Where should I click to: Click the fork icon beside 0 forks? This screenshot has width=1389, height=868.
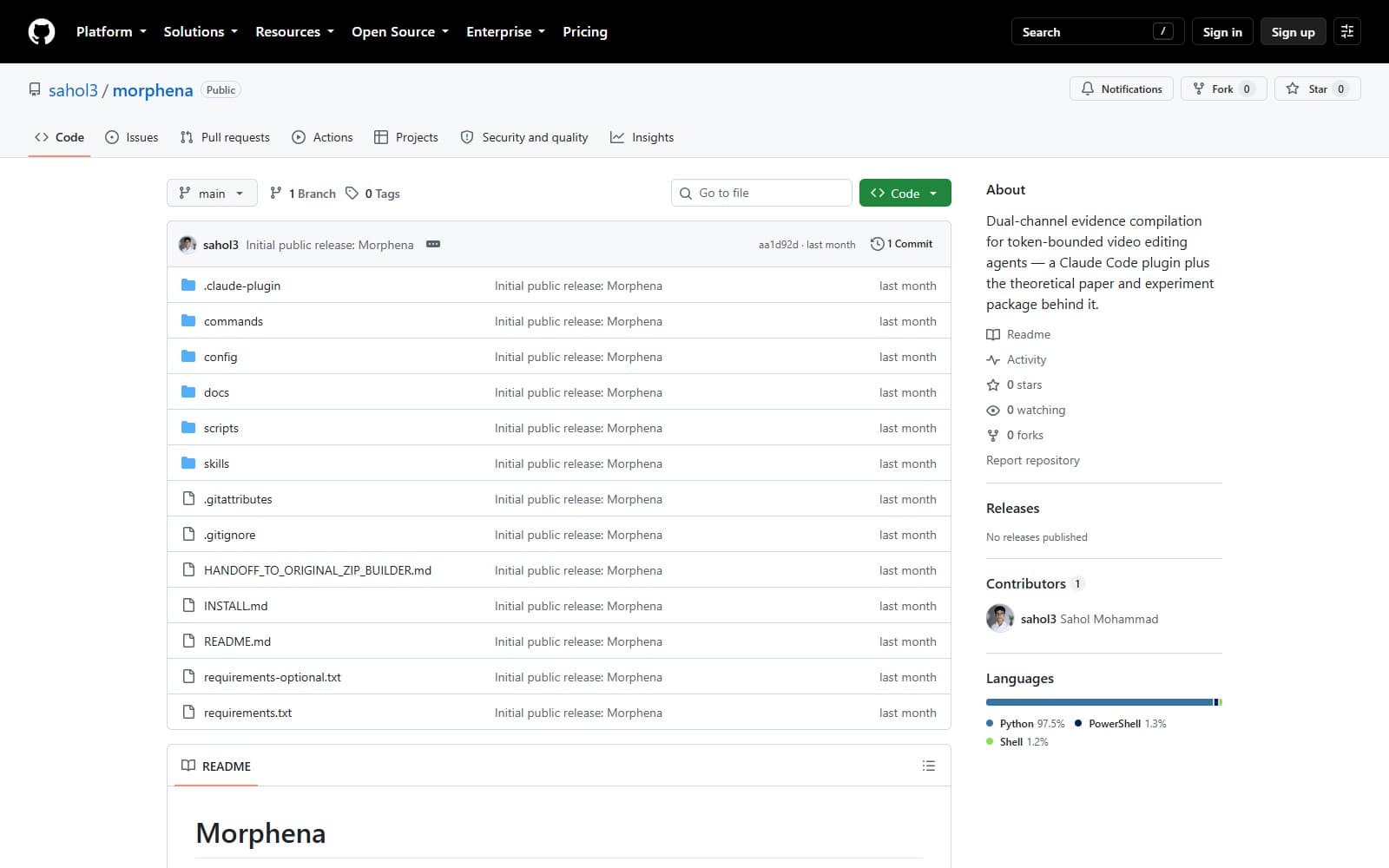(993, 435)
